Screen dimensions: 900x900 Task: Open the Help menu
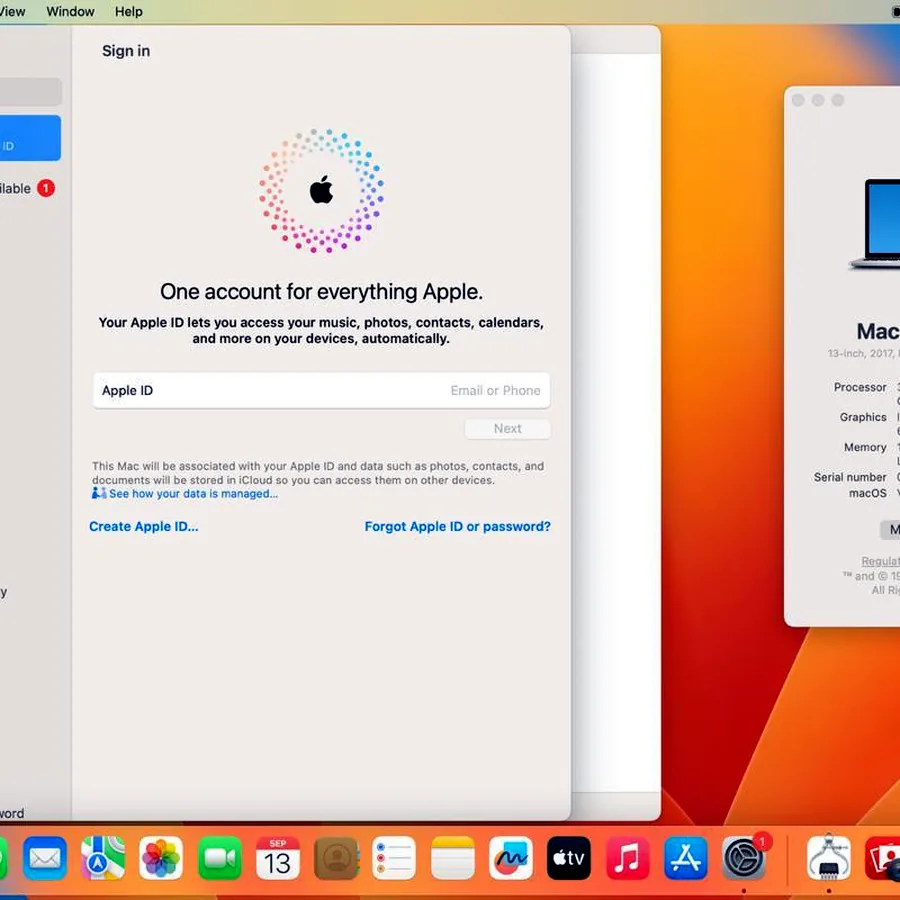click(129, 11)
